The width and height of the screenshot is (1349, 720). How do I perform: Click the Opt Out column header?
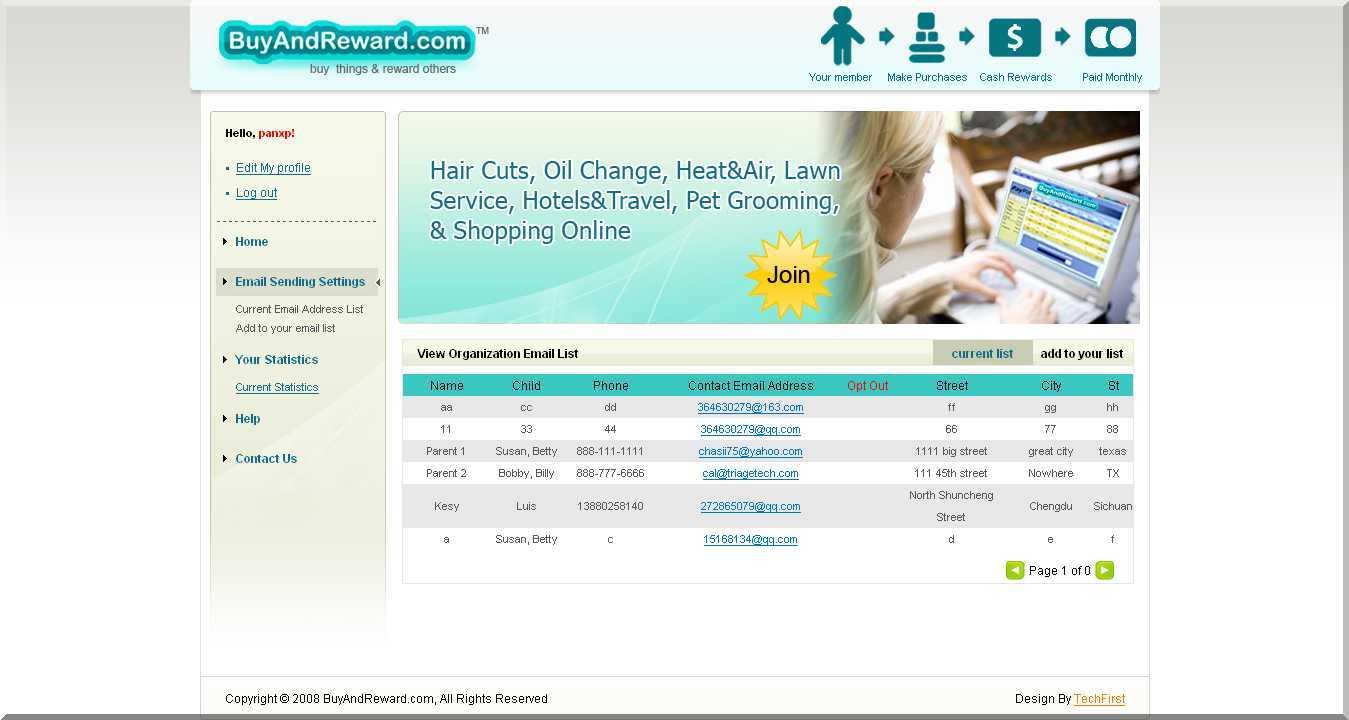pos(867,385)
